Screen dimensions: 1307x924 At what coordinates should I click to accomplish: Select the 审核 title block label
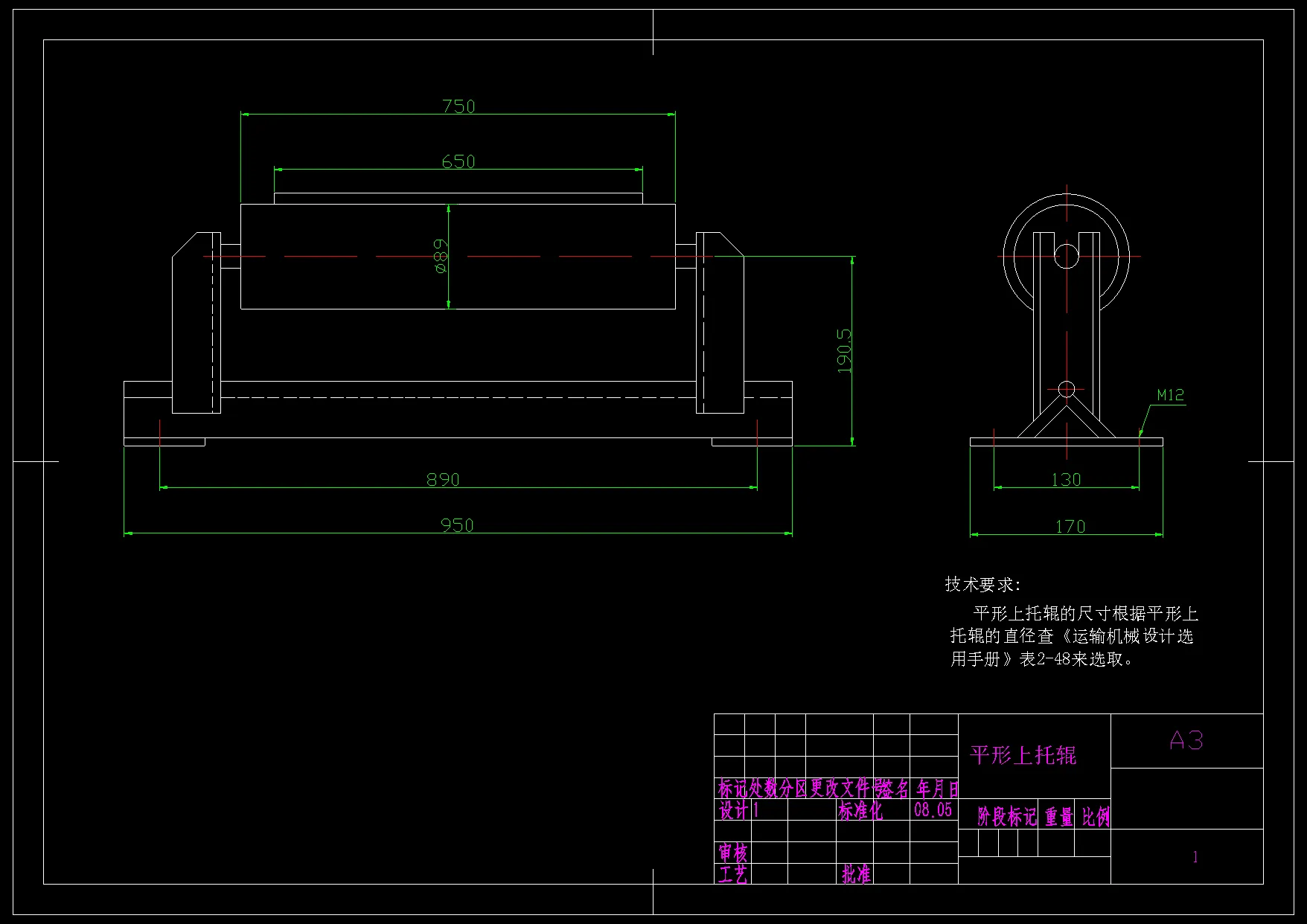733,853
